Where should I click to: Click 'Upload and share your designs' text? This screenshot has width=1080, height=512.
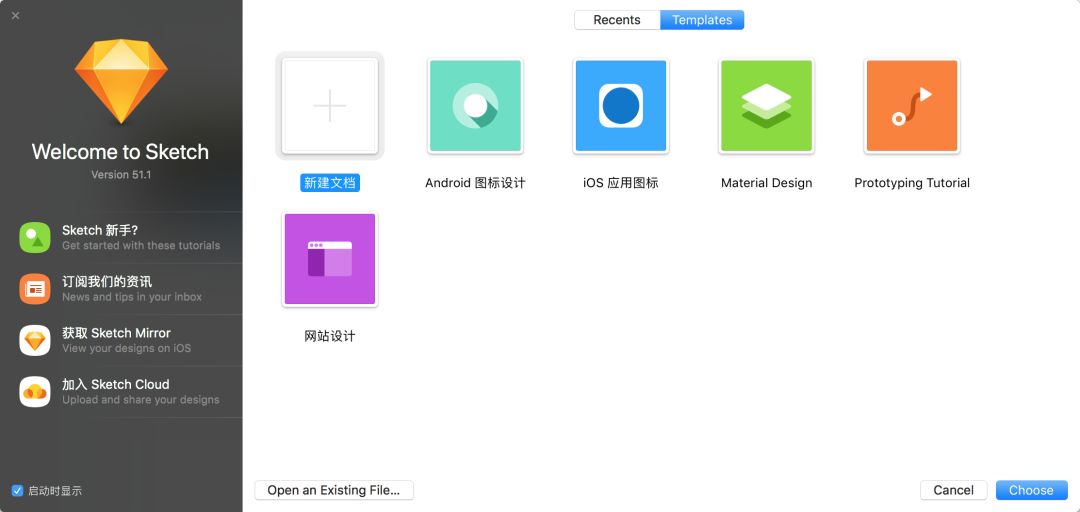(x=141, y=400)
